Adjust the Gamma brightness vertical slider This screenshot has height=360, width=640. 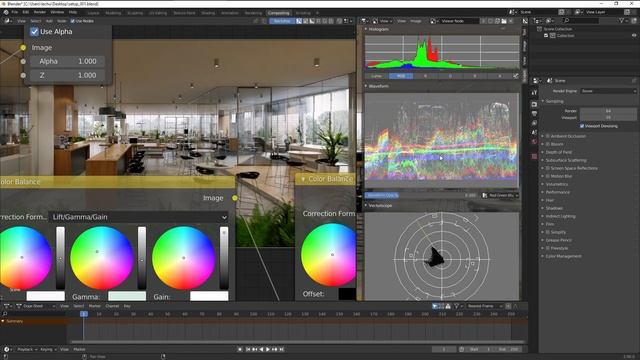(142, 258)
